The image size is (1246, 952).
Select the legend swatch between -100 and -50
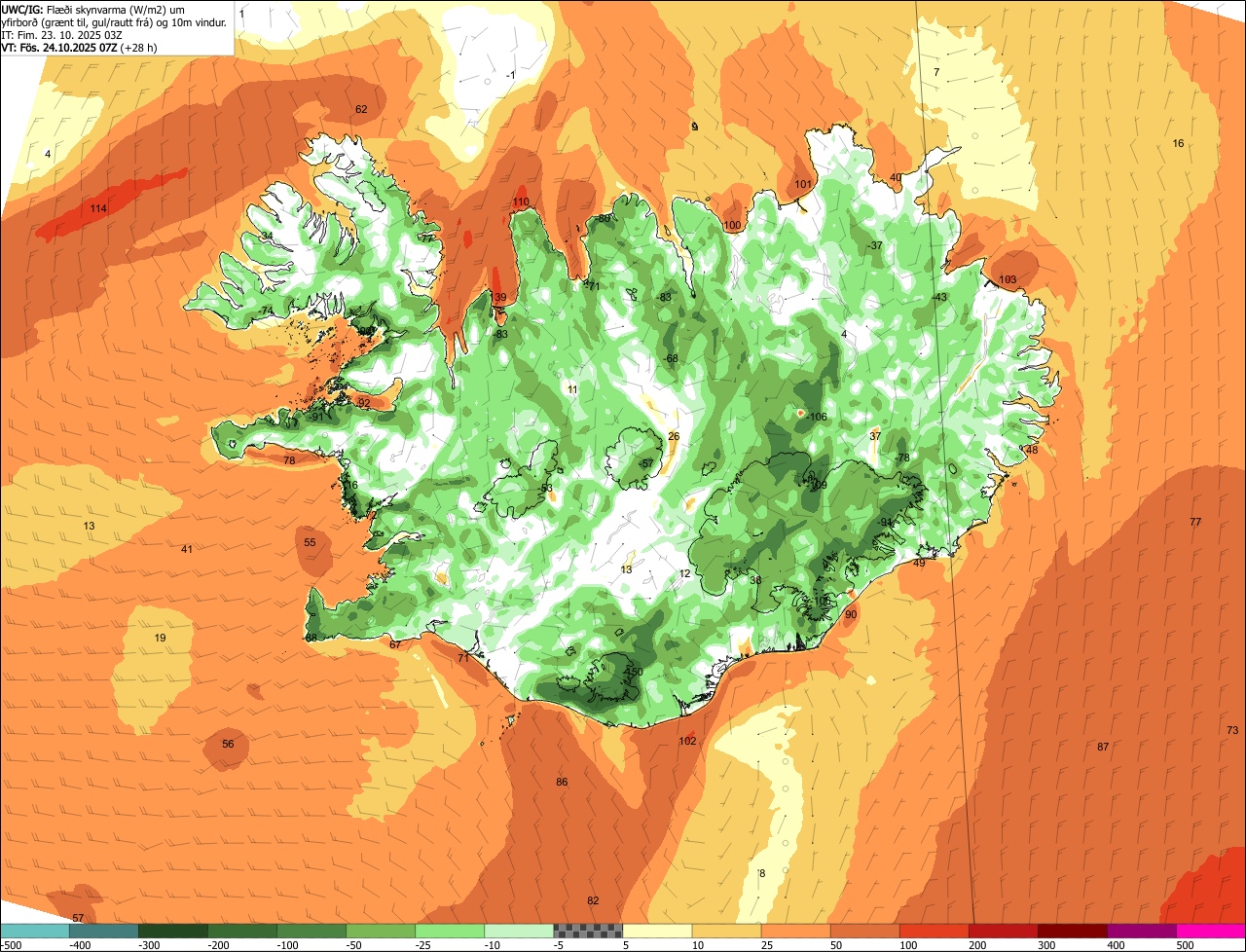(x=311, y=931)
